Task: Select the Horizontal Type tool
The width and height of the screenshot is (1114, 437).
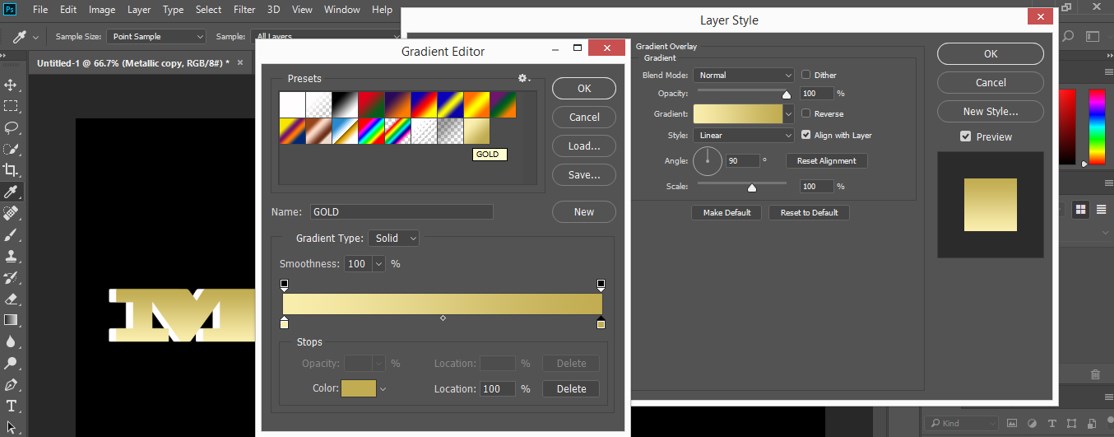Action: 11,406
